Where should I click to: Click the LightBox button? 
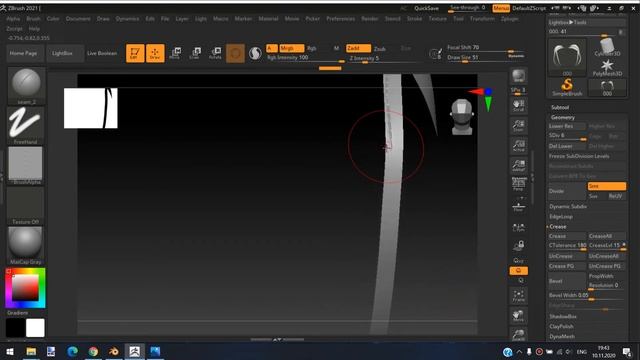pyautogui.click(x=62, y=53)
